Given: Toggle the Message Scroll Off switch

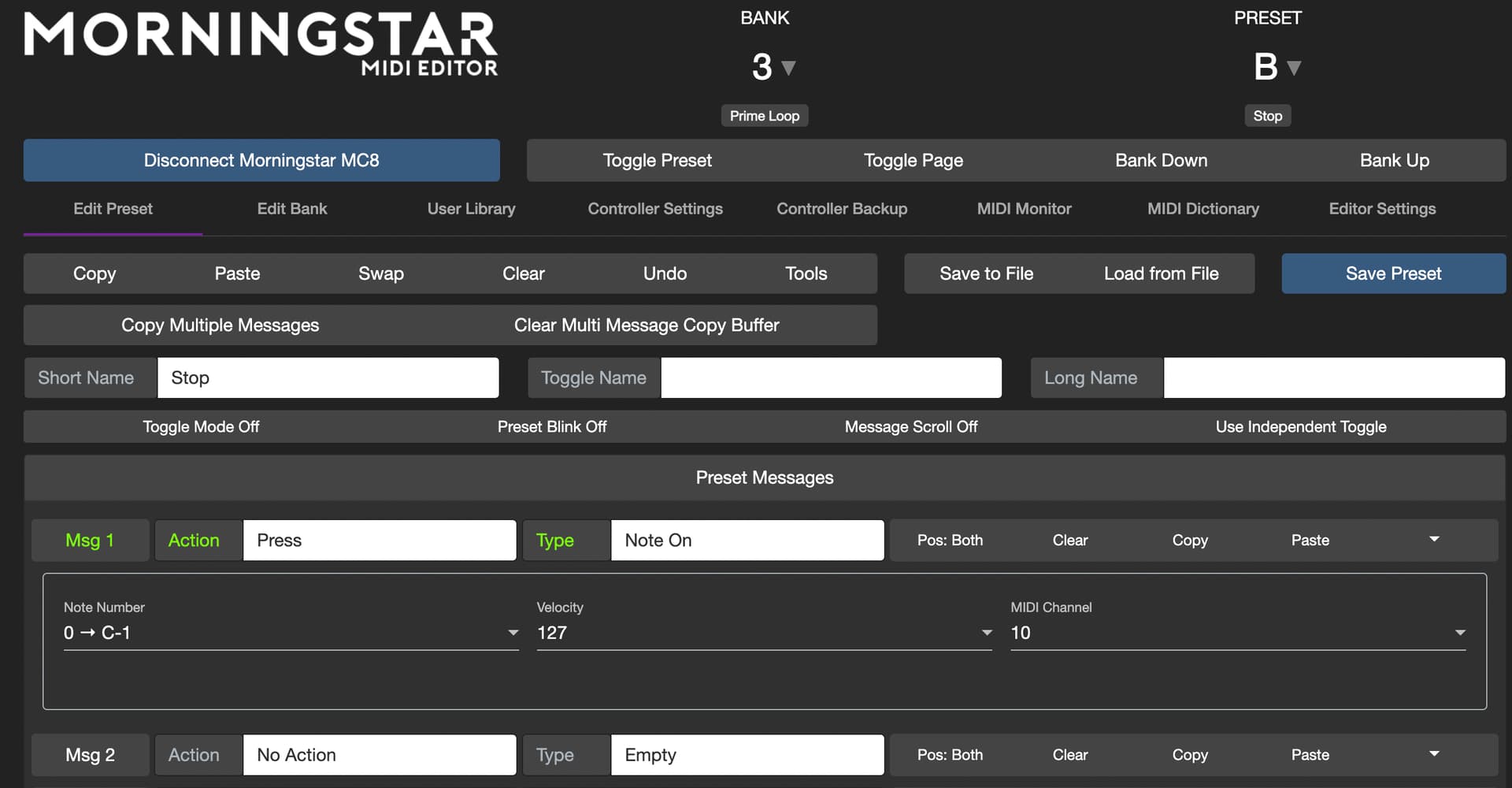Looking at the screenshot, I should click(x=911, y=427).
